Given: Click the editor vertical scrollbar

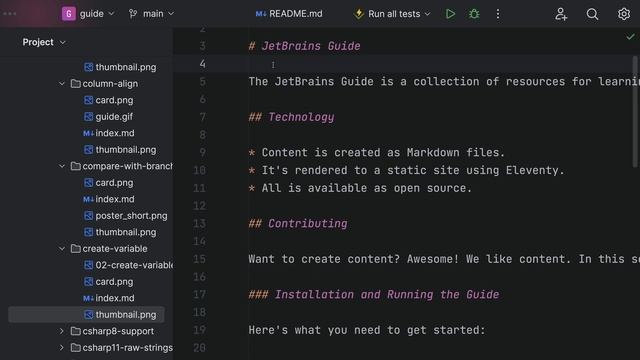Looking at the screenshot, I should coord(635,112).
